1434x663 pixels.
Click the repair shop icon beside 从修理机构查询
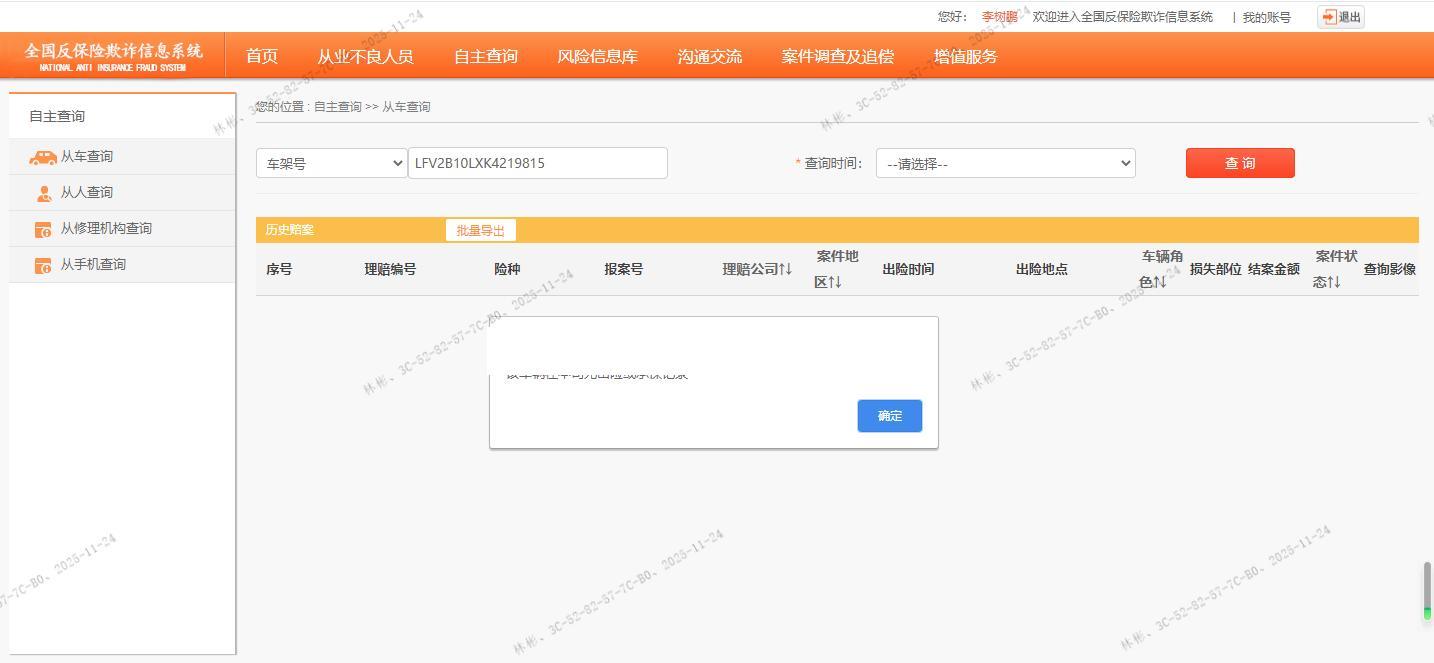[x=43, y=229]
